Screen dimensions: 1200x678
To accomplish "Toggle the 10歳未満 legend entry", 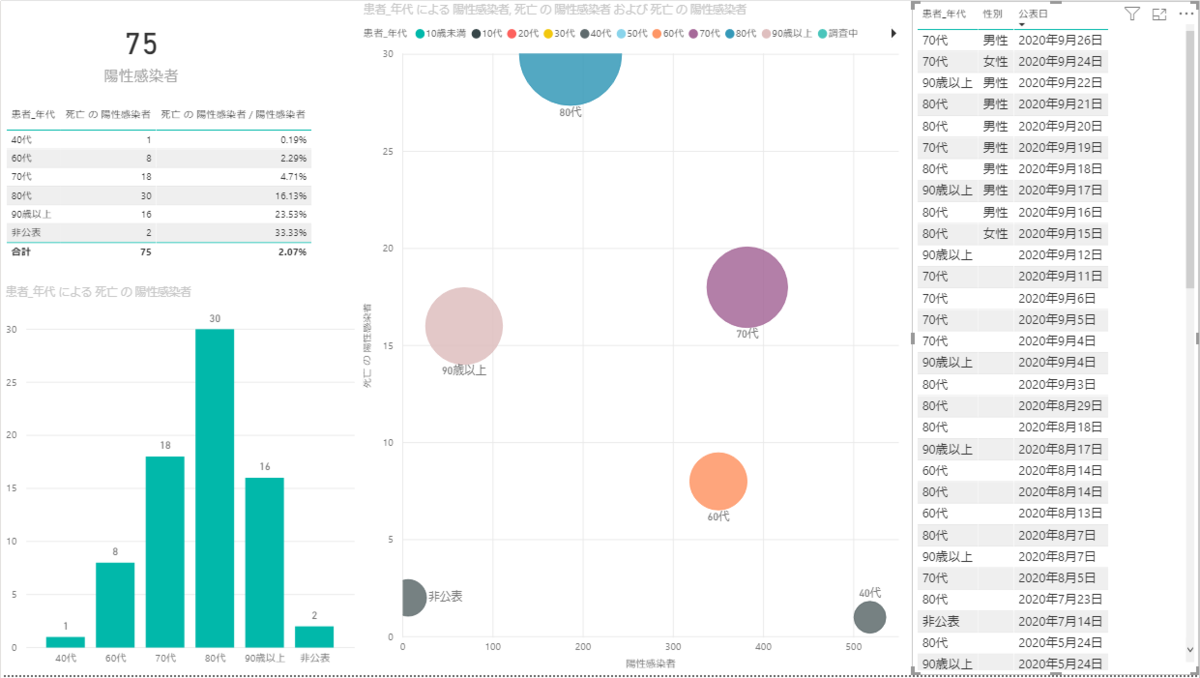I will click(439, 33).
